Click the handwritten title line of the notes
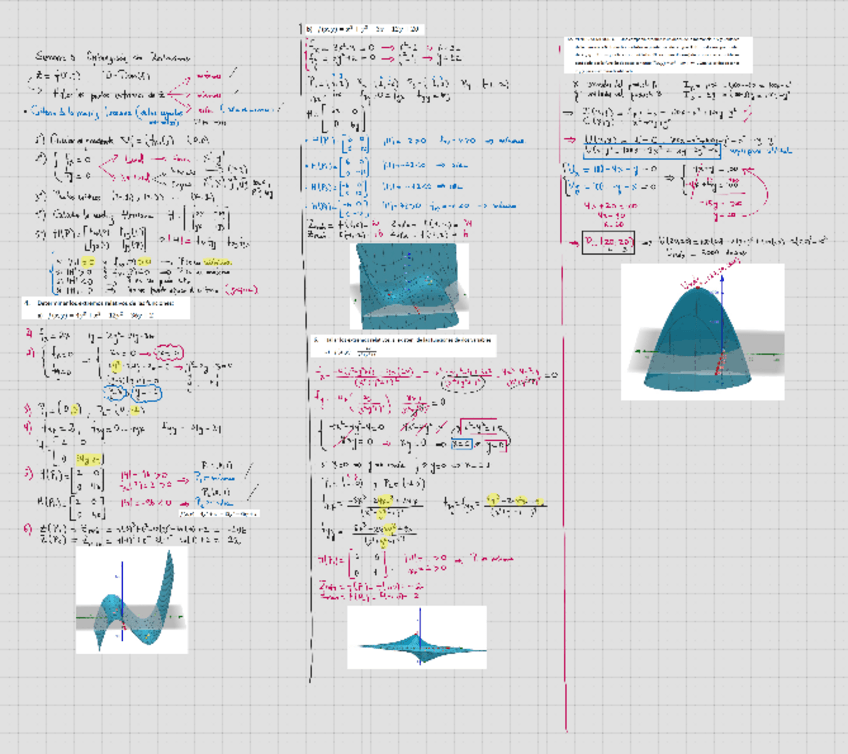 (113, 57)
